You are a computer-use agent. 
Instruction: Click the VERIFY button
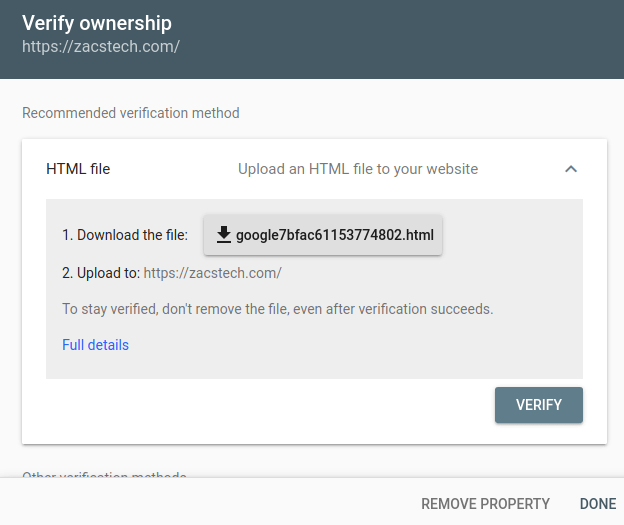click(539, 405)
